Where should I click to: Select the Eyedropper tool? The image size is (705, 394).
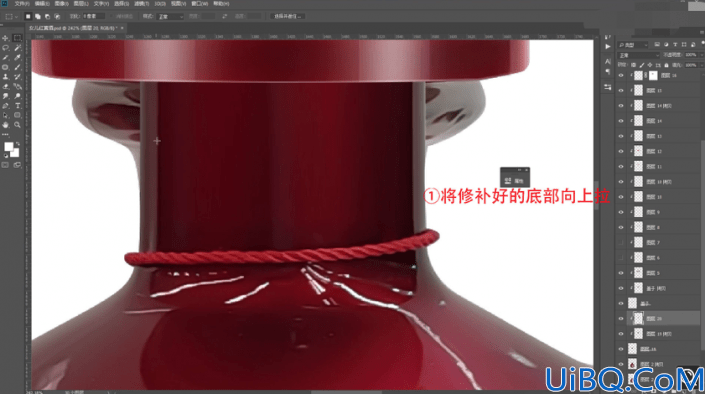(17, 58)
